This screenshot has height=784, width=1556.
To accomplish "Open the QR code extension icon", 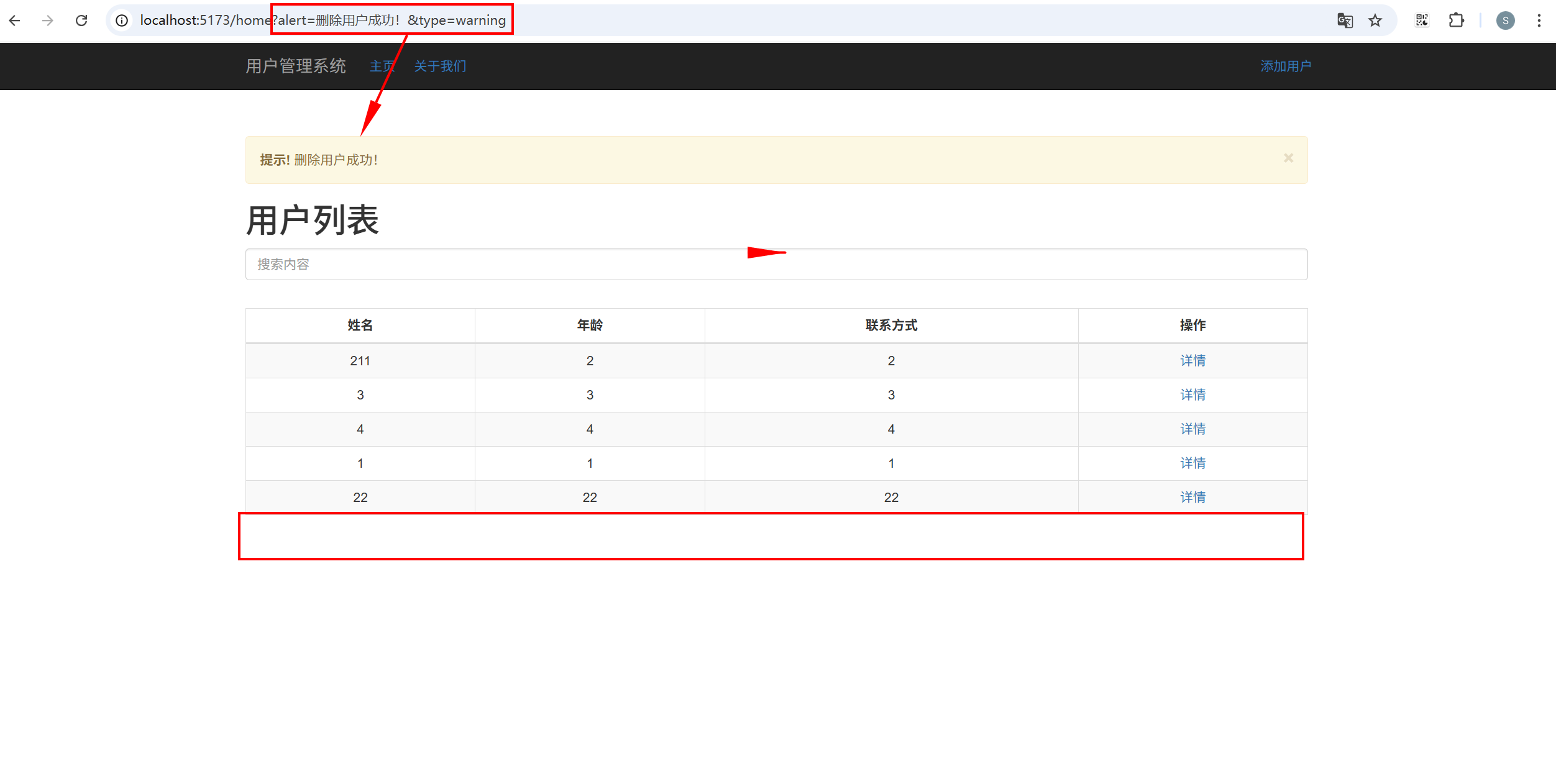I will [1422, 21].
